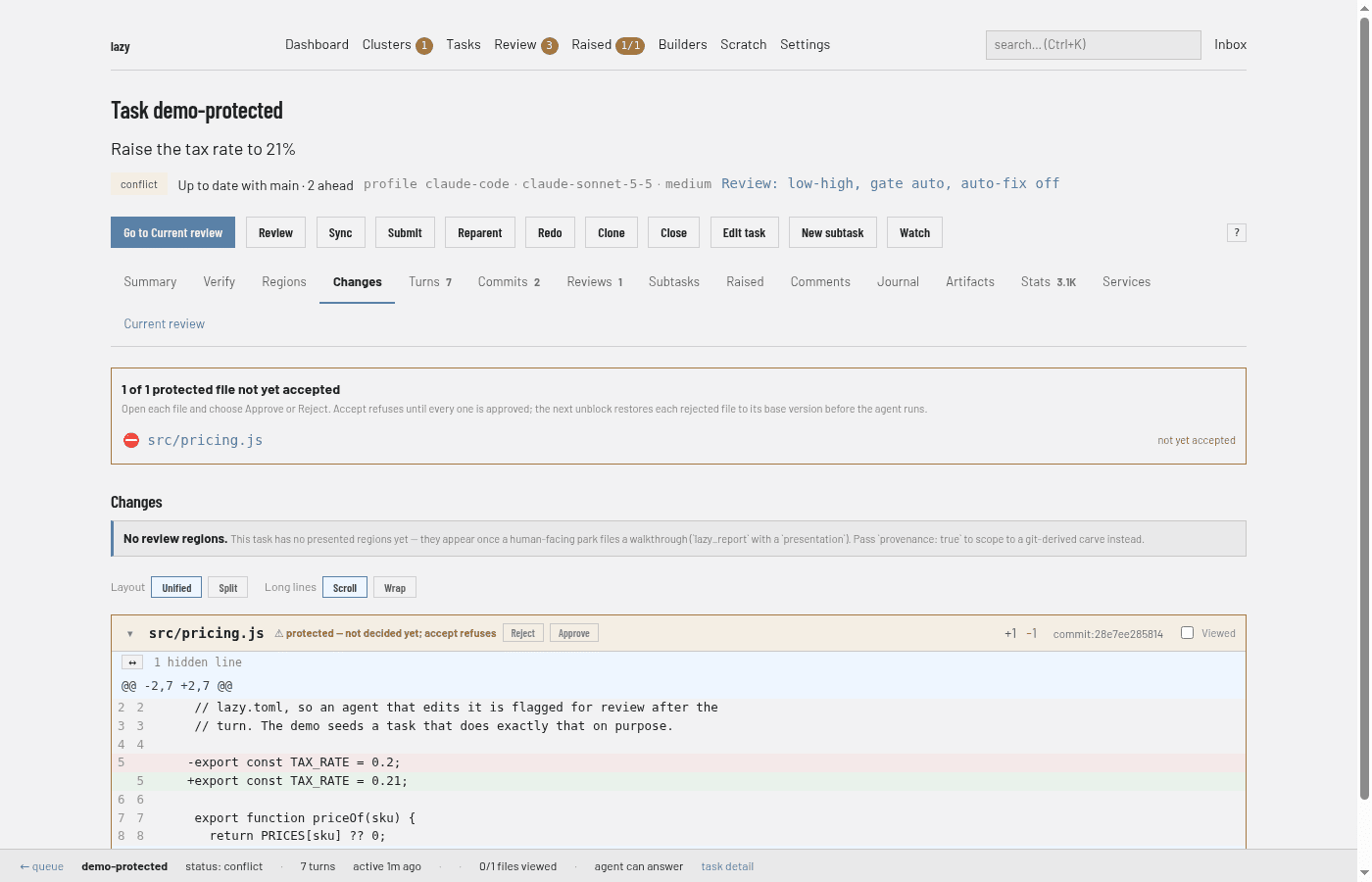Switch to the Reviews tab
The height and width of the screenshot is (882, 1372).
click(x=595, y=282)
